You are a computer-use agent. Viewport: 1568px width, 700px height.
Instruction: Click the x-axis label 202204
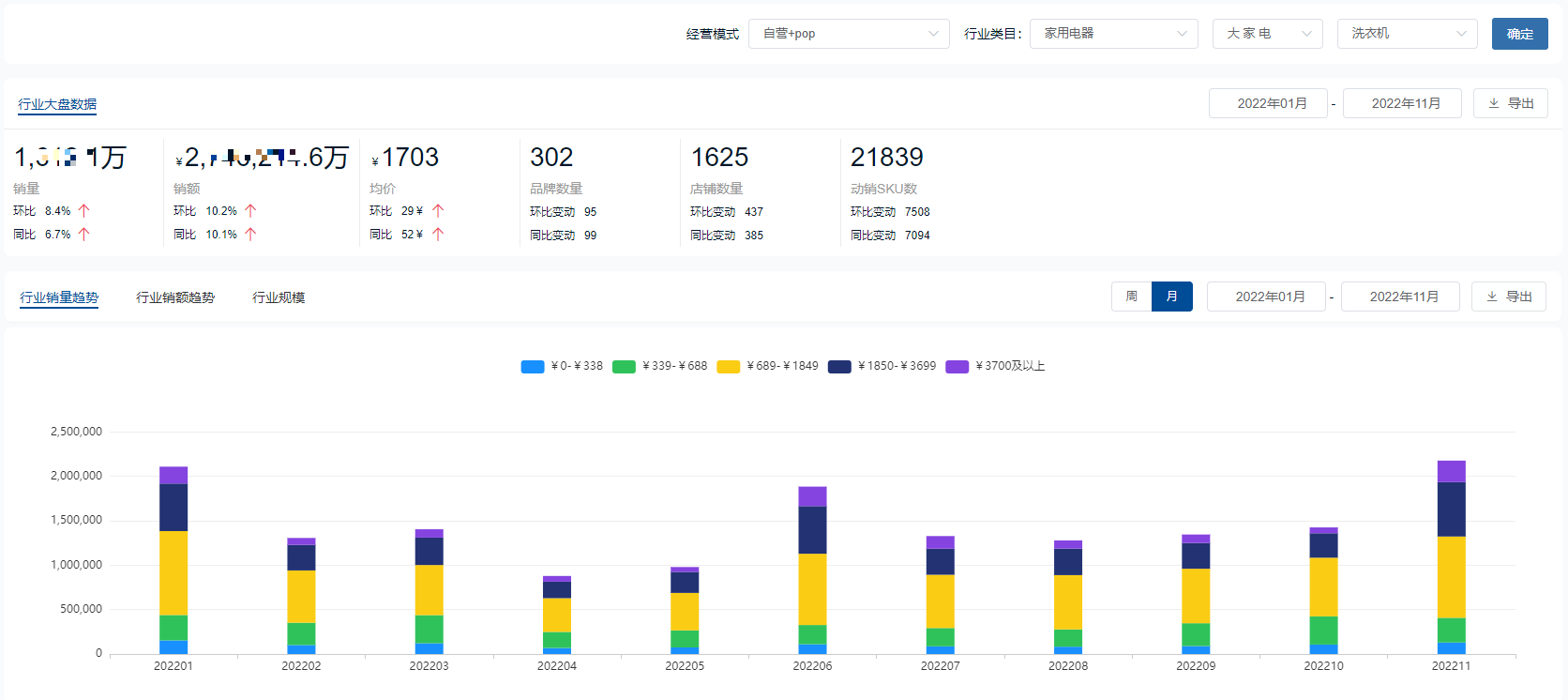[557, 666]
